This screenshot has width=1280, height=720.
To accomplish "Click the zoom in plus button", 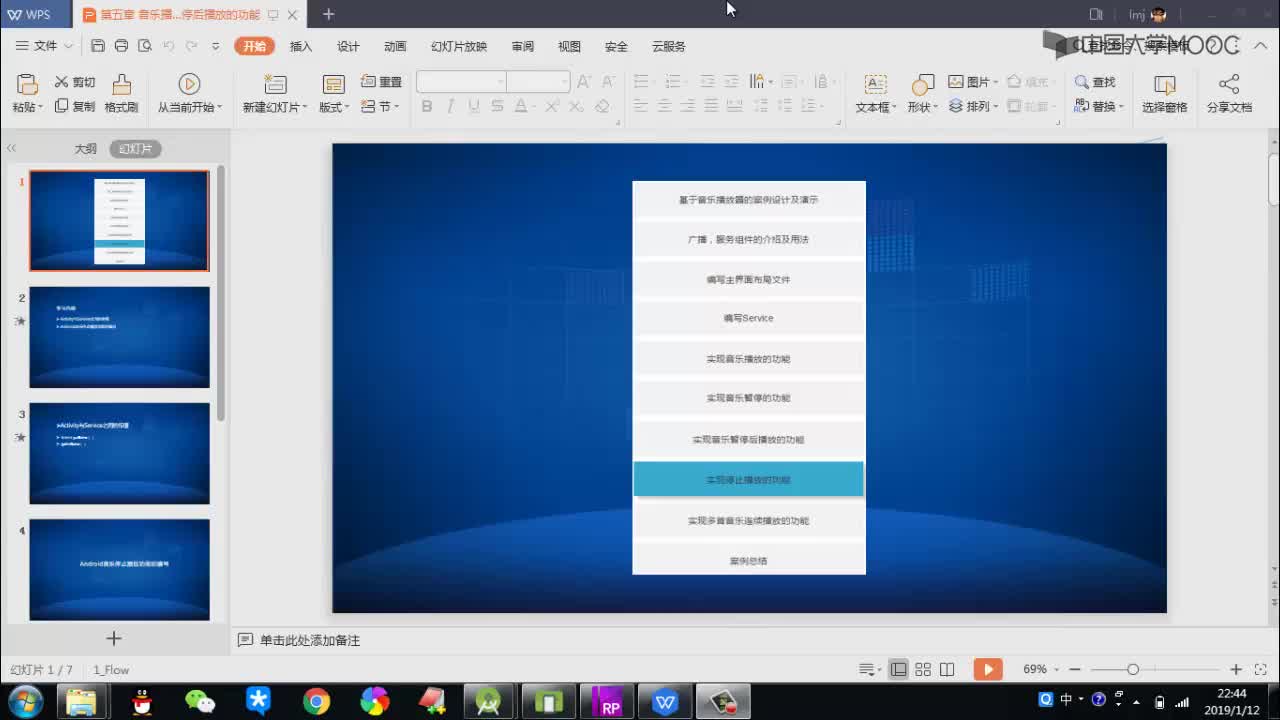I will pyautogui.click(x=1236, y=669).
